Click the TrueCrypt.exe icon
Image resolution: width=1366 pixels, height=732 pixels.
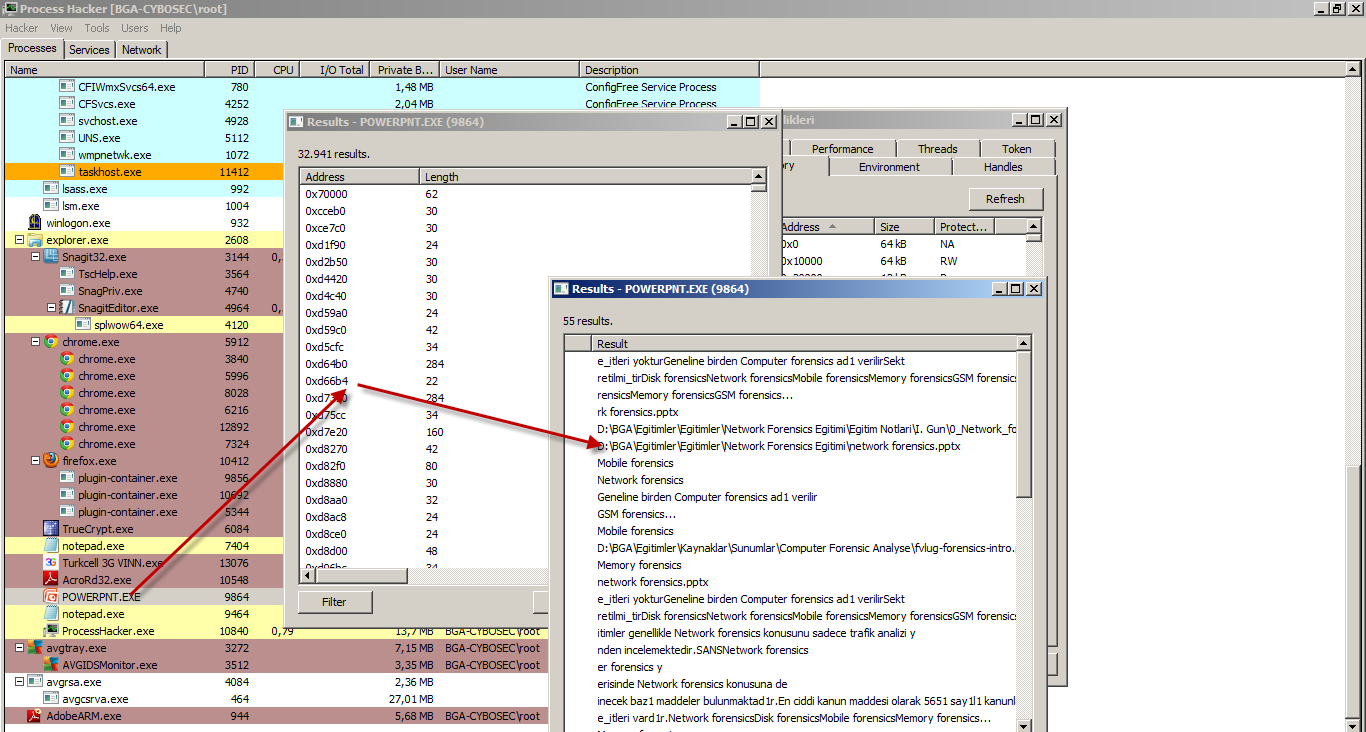pyautogui.click(x=51, y=529)
